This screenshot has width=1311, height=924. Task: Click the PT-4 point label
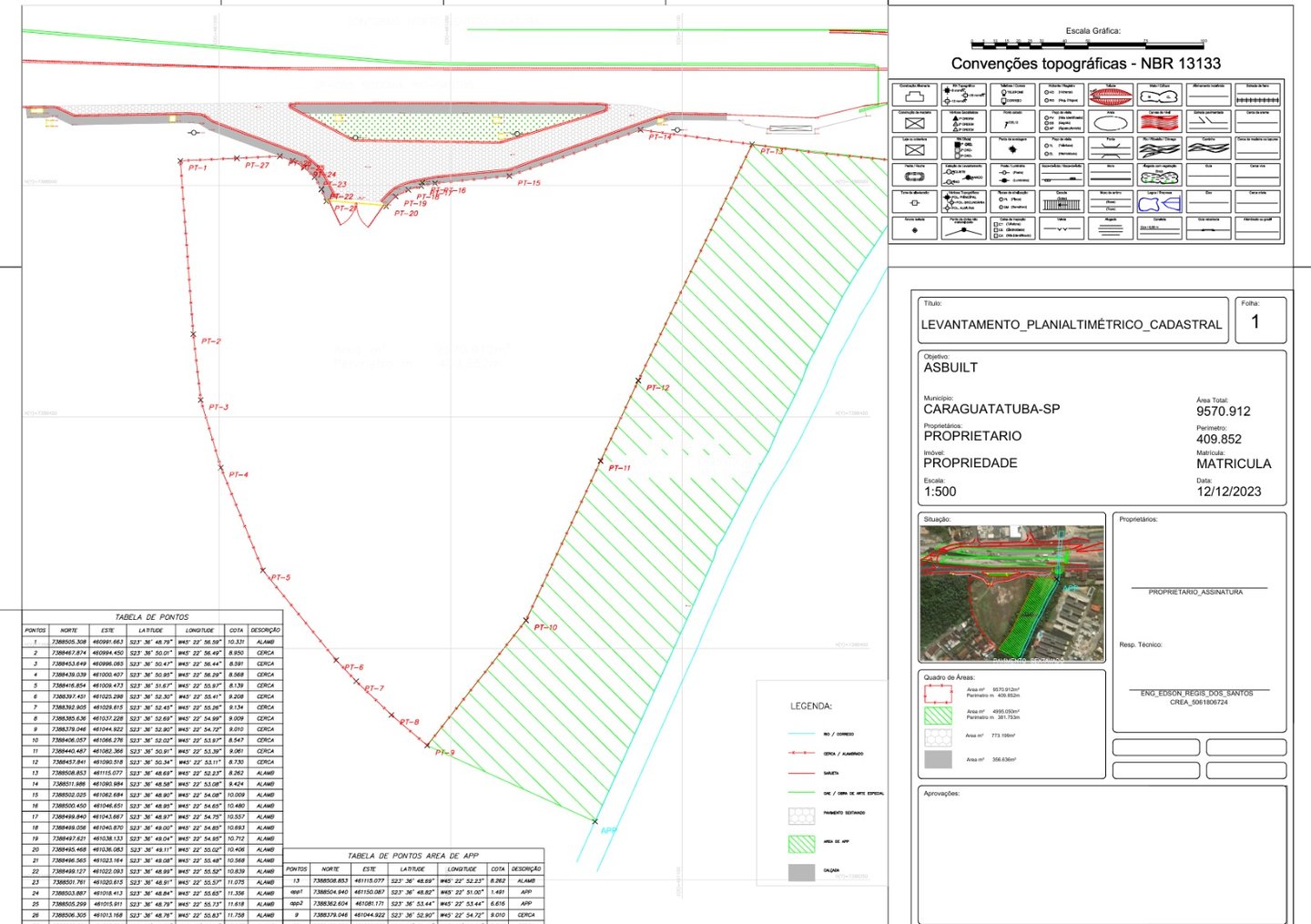tap(239, 474)
